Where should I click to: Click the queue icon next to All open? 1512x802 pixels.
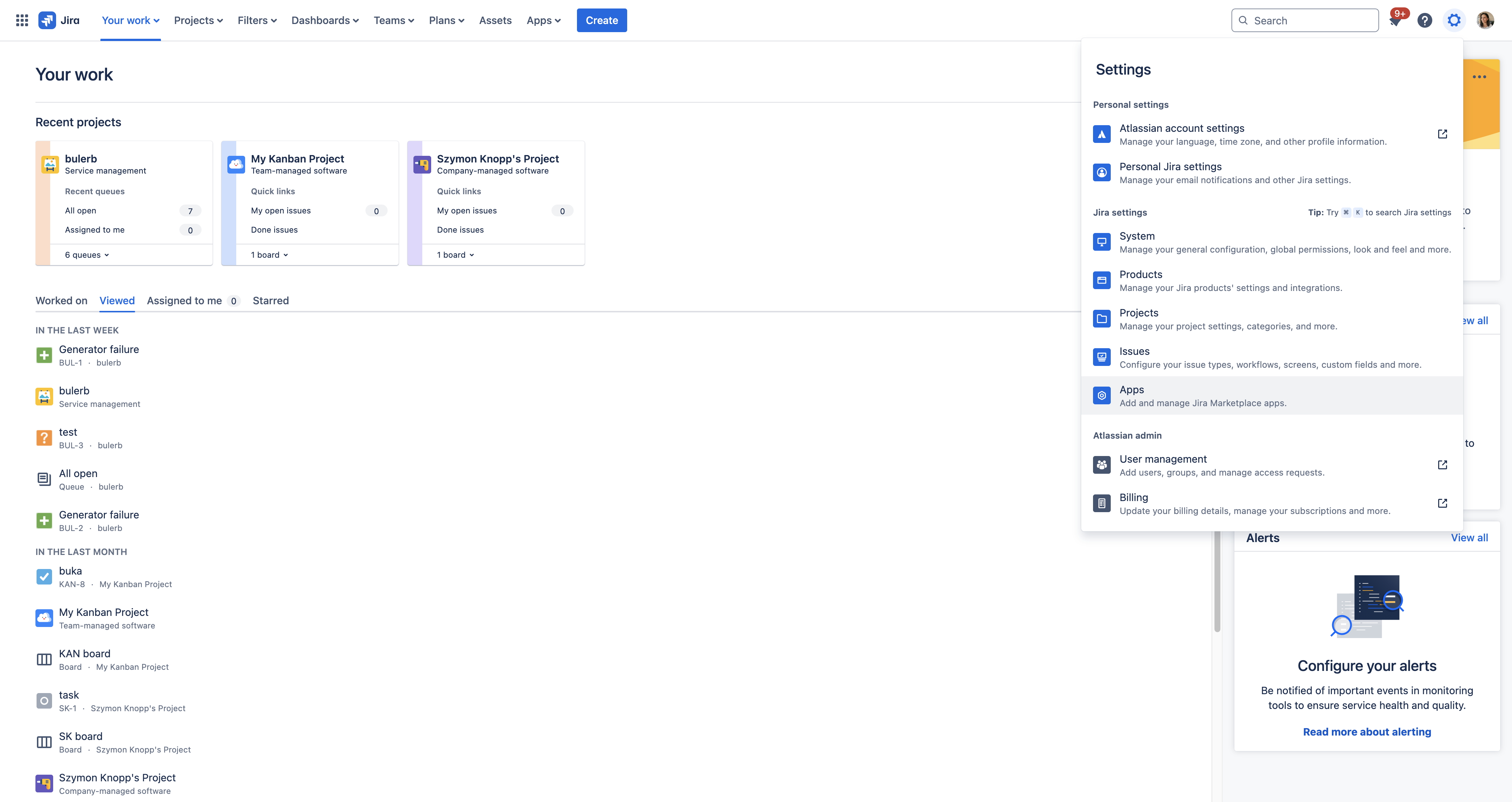click(44, 480)
